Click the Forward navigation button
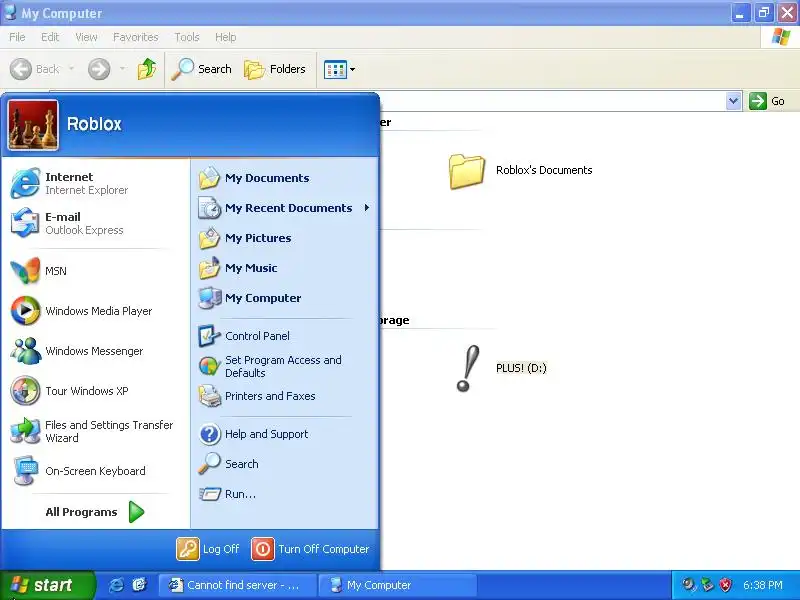The height and width of the screenshot is (600, 800). coord(99,69)
